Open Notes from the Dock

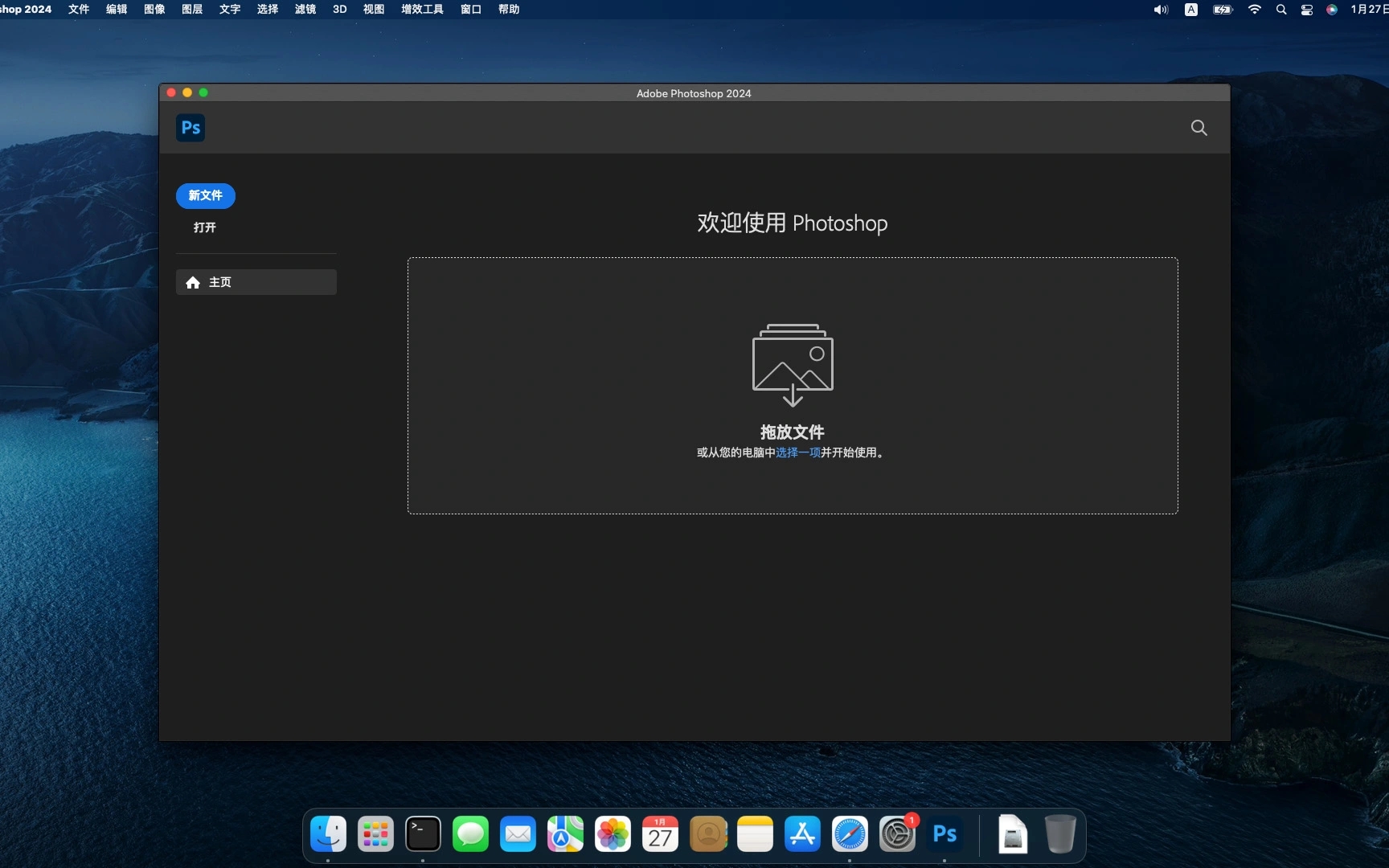coord(755,834)
